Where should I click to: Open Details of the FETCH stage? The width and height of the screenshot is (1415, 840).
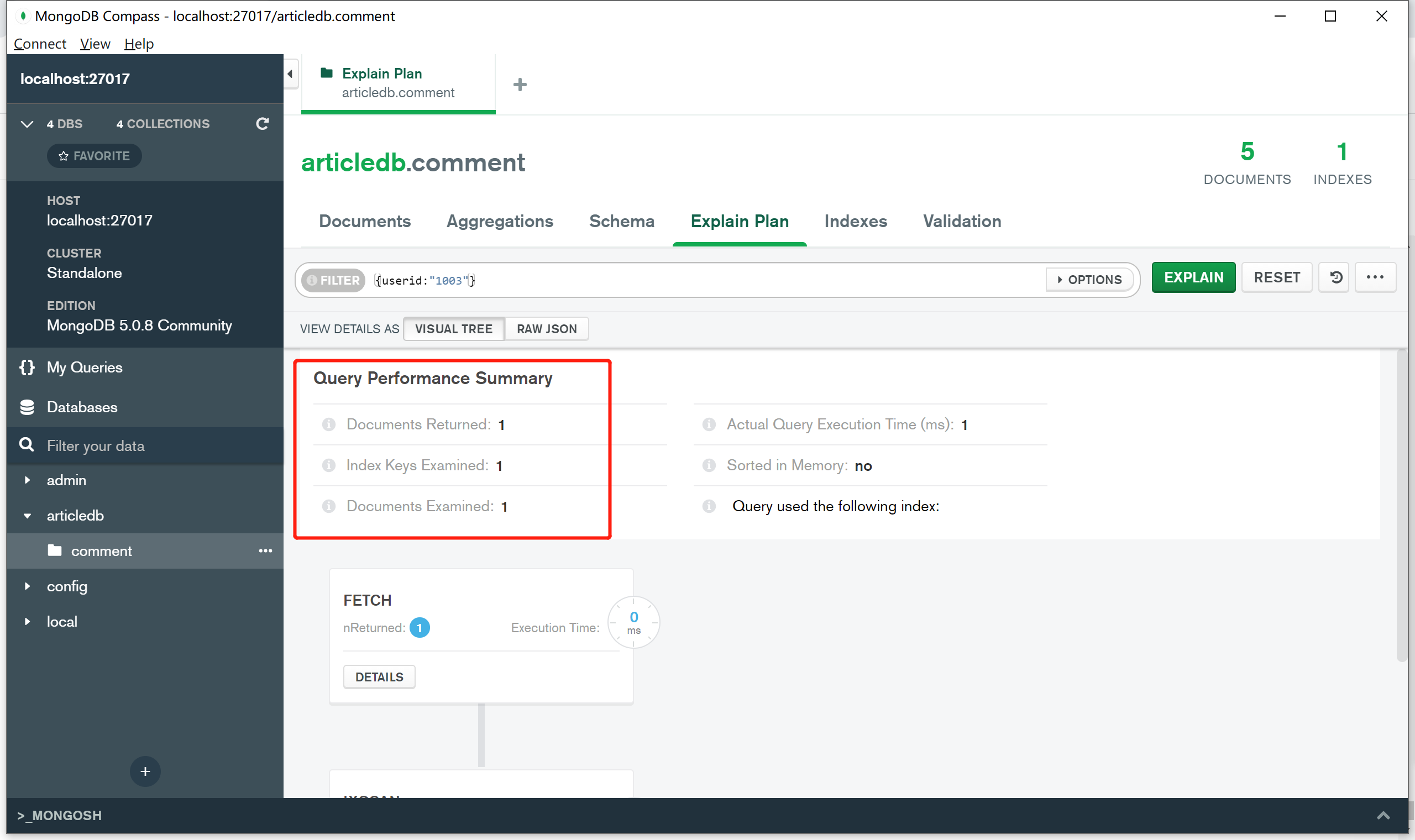(x=379, y=677)
